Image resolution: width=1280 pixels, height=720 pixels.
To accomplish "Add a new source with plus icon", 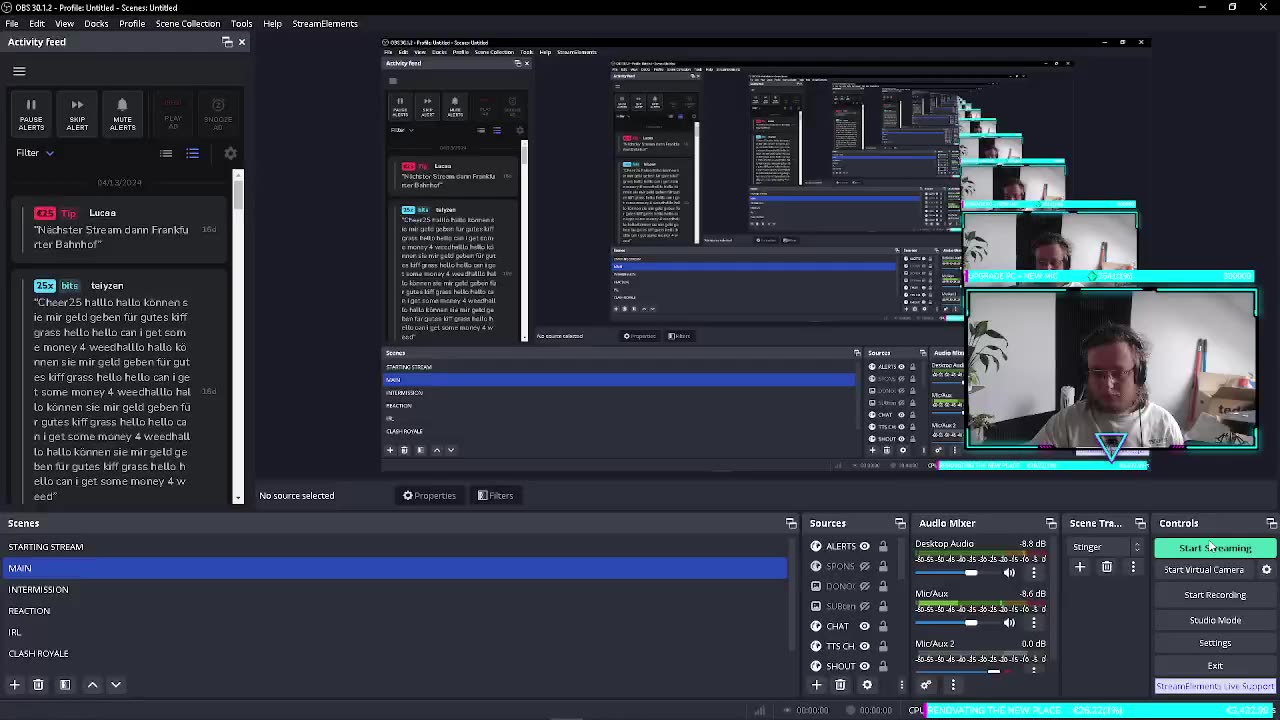I will [x=816, y=685].
